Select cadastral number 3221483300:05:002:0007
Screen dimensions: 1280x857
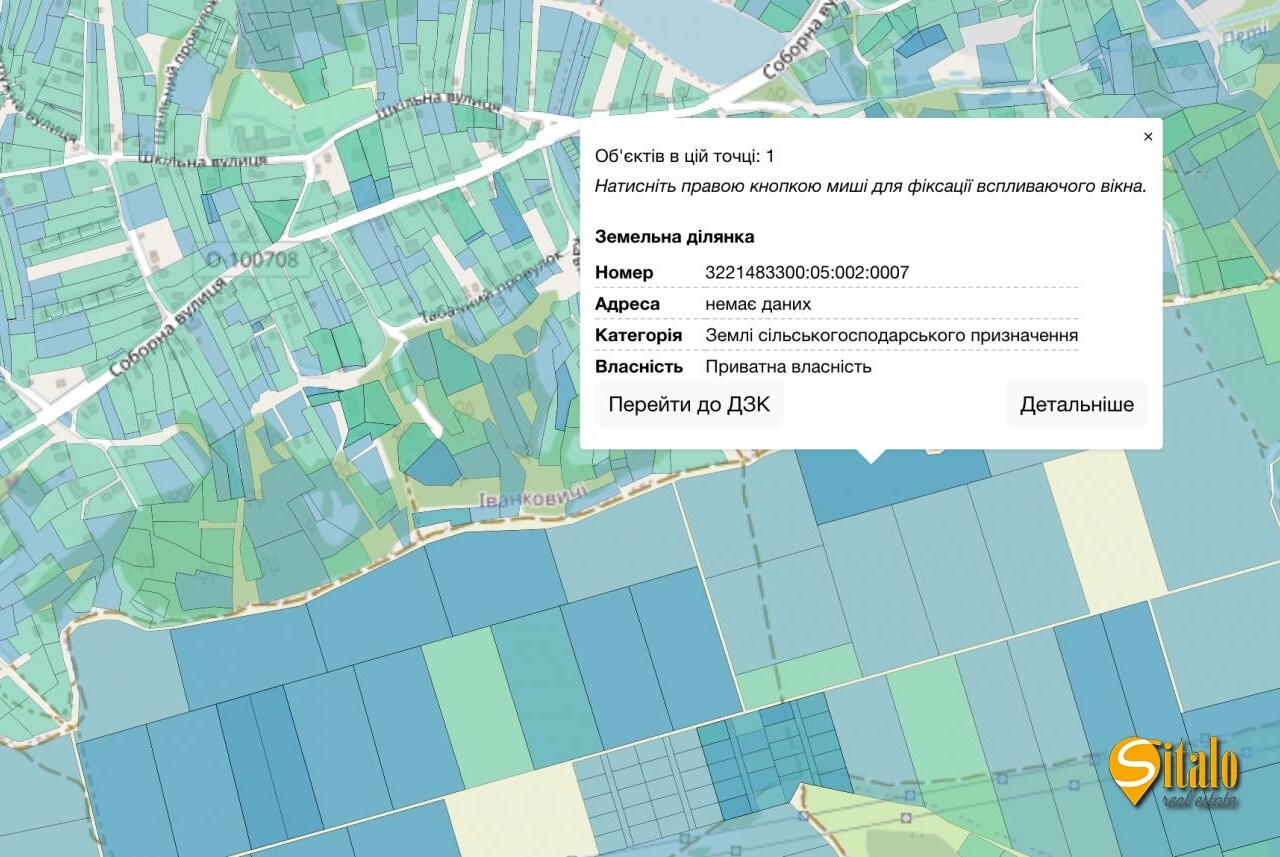(x=806, y=272)
